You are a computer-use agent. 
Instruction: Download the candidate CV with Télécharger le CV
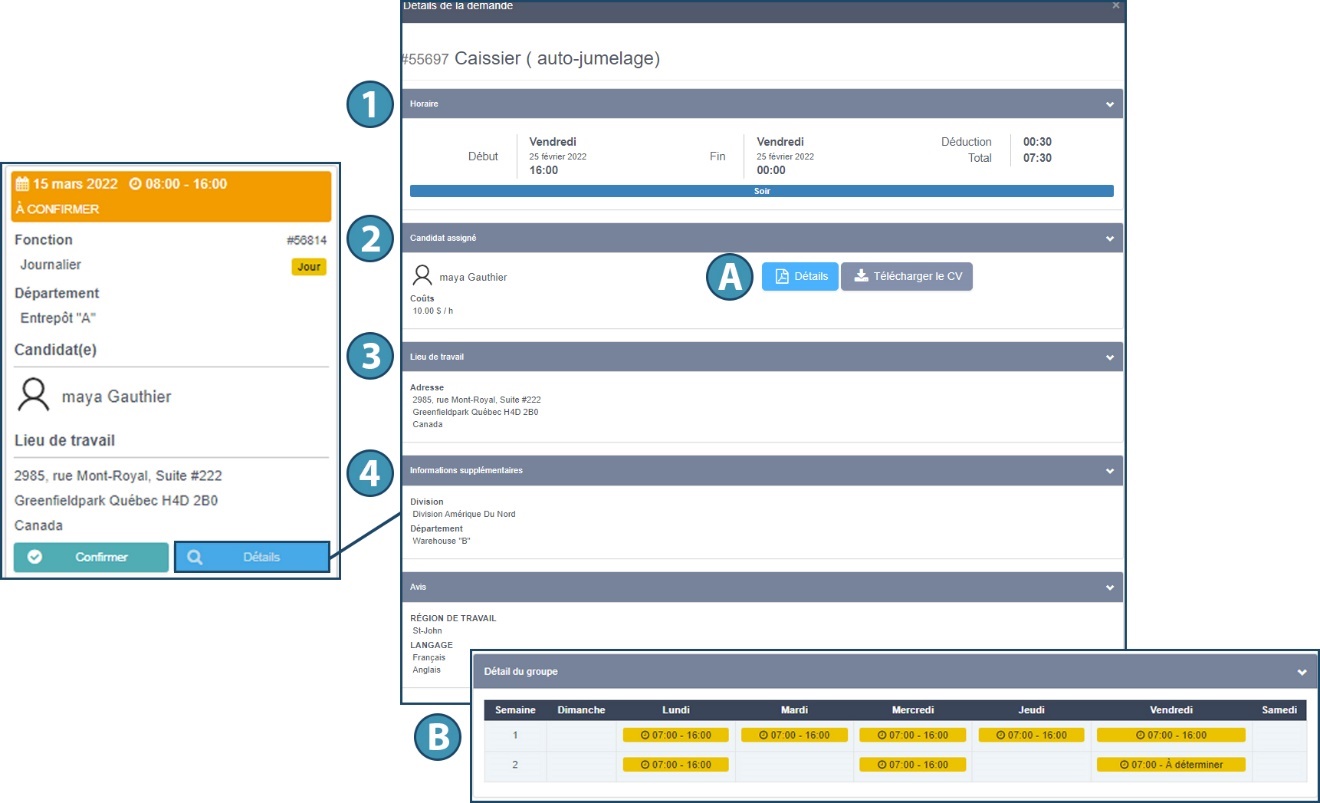[x=906, y=277]
